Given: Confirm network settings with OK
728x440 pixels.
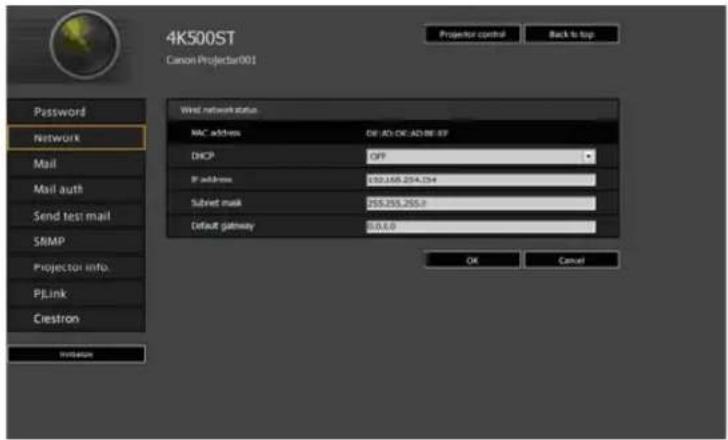Looking at the screenshot, I should (x=472, y=260).
